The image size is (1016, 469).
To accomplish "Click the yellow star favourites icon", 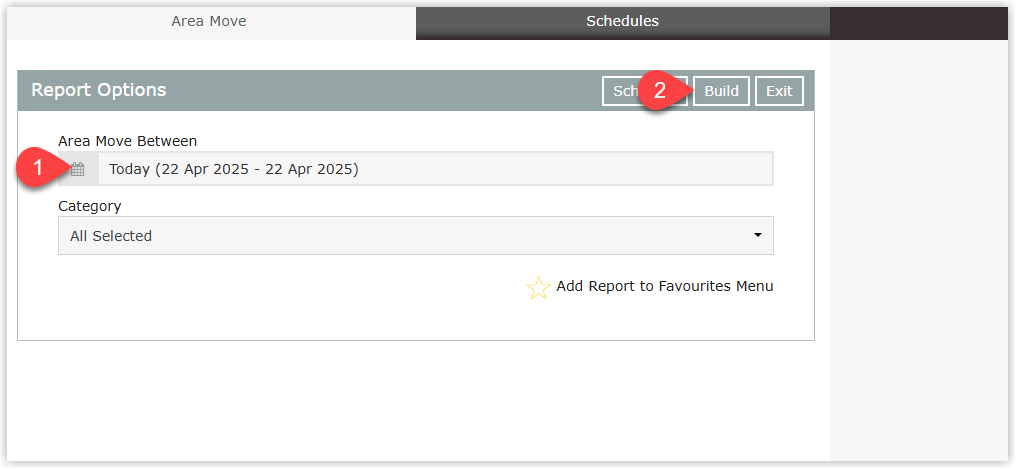I will point(538,287).
